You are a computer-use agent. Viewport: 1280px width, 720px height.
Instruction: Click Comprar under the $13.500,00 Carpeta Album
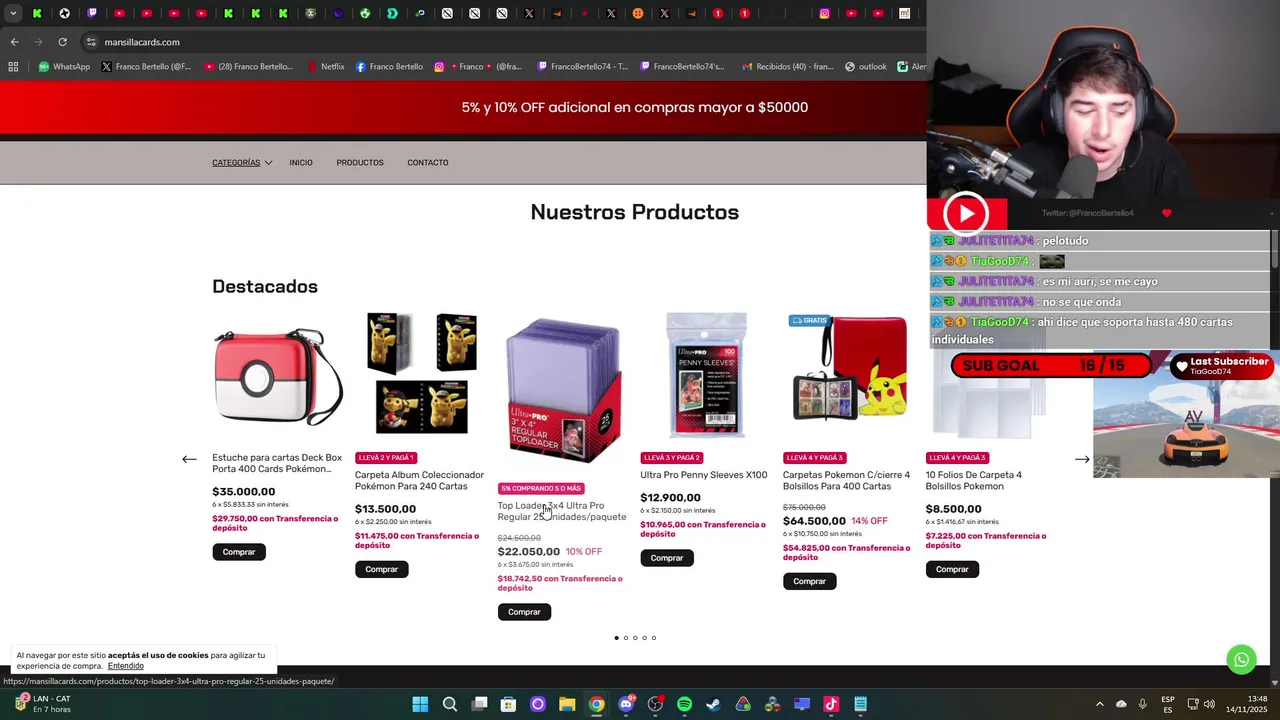[x=381, y=569]
